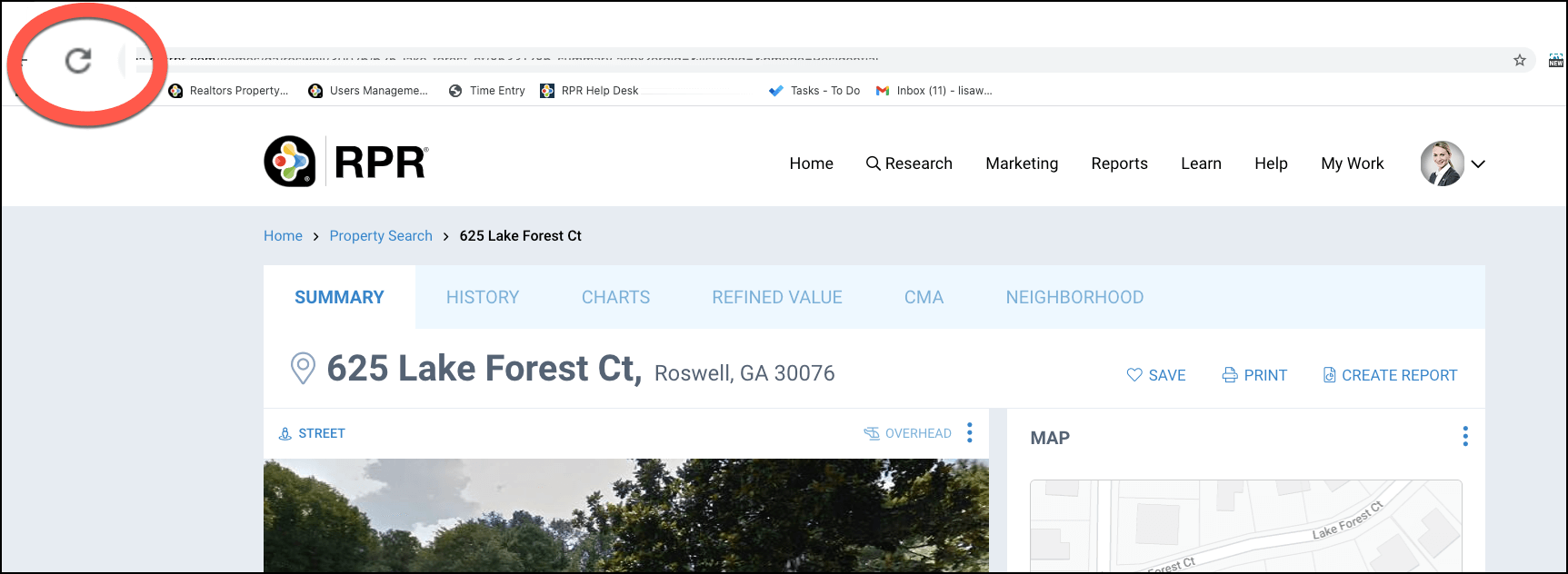Switch to the REFINED VALUE tab
This screenshot has width=1568, height=574.
(x=776, y=297)
